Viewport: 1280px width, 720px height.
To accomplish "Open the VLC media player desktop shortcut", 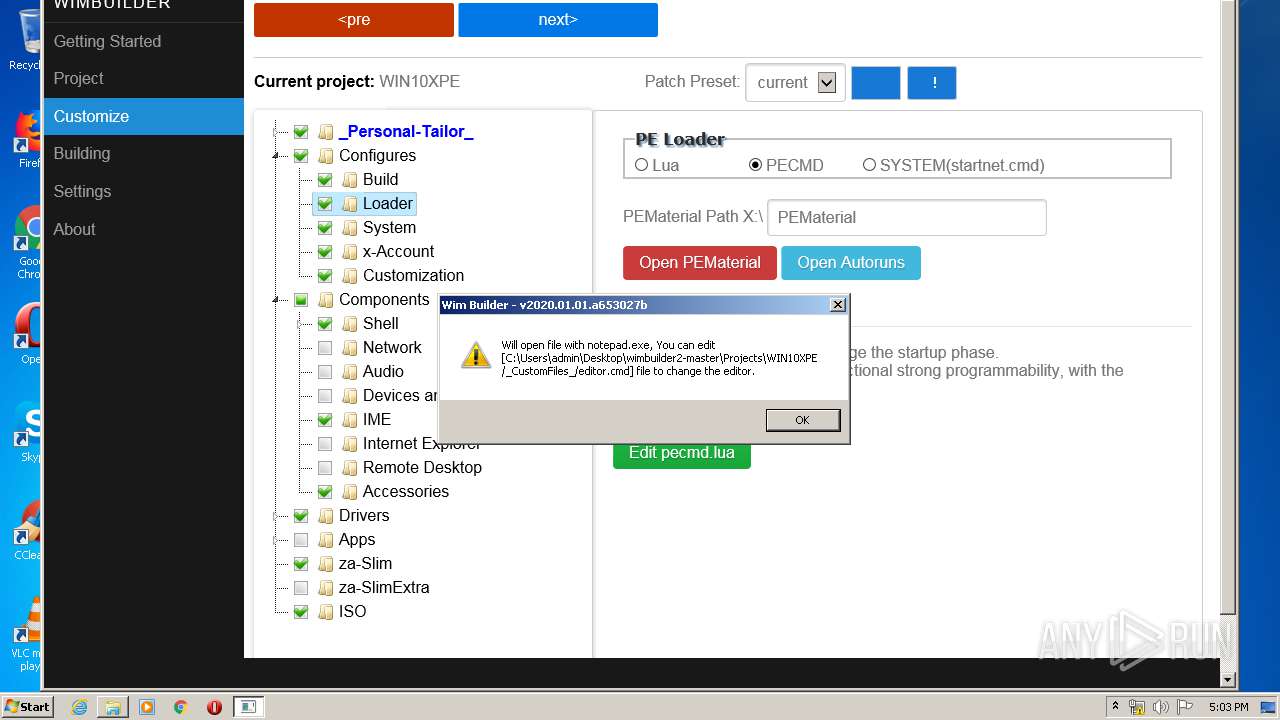I will click(x=28, y=633).
